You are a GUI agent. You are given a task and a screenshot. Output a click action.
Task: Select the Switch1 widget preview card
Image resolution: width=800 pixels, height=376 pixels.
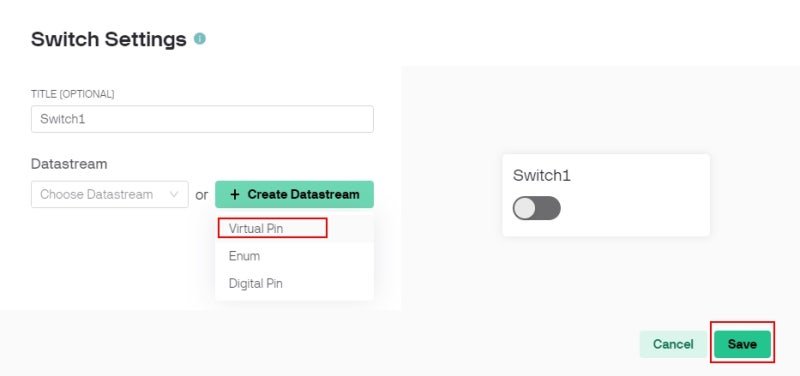606,195
